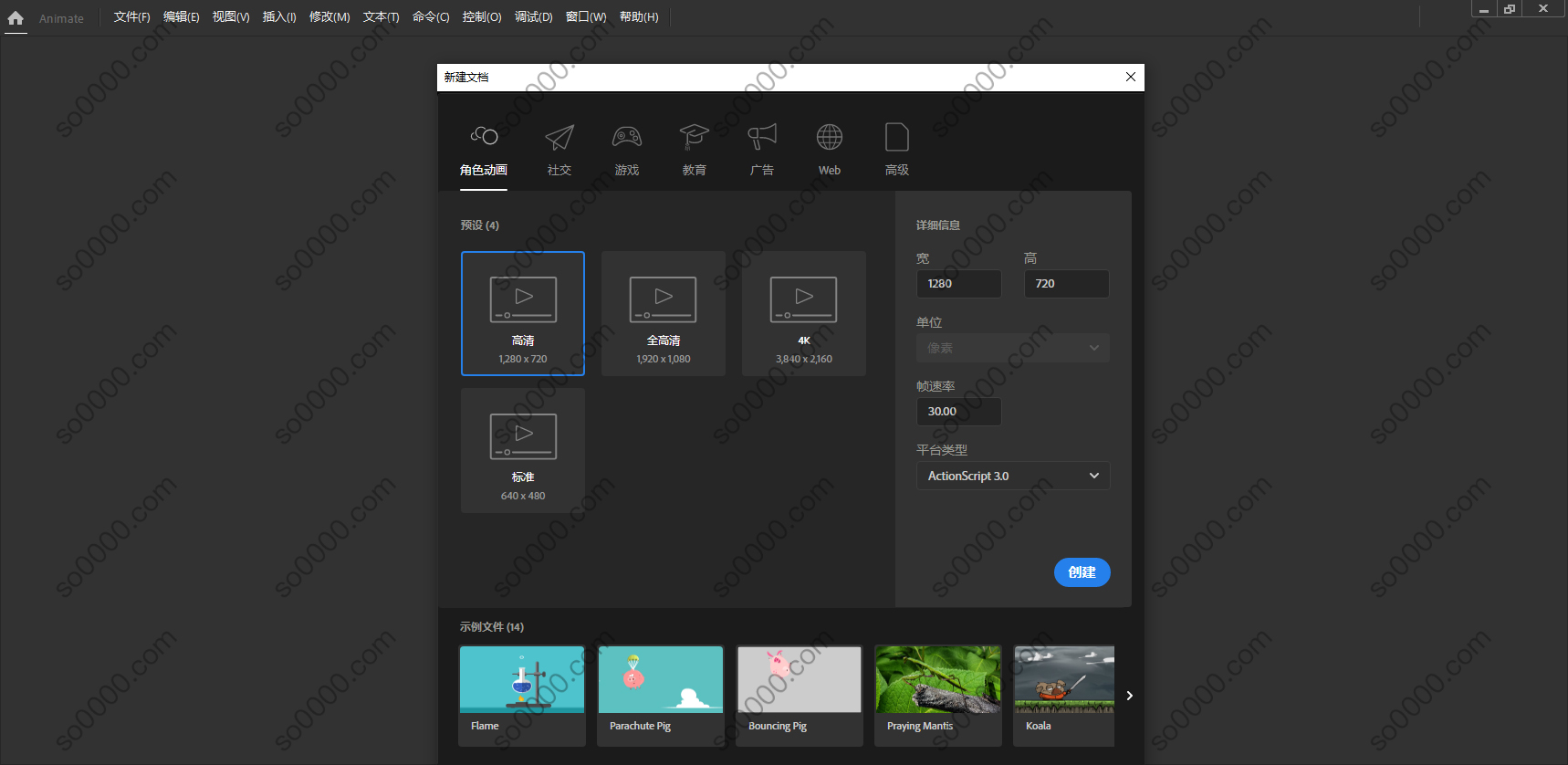The width and height of the screenshot is (1568, 765).
Task: Expand the 单位 像素 dropdown
Action: tap(1013, 348)
